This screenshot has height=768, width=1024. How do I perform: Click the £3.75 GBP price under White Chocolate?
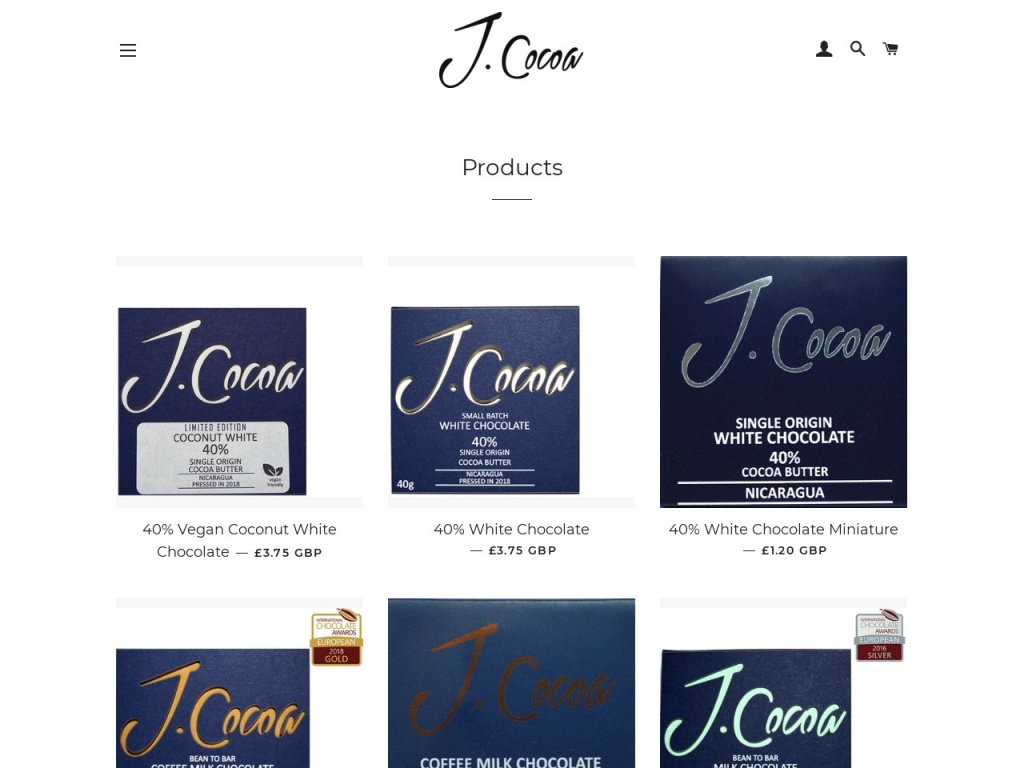tap(522, 551)
